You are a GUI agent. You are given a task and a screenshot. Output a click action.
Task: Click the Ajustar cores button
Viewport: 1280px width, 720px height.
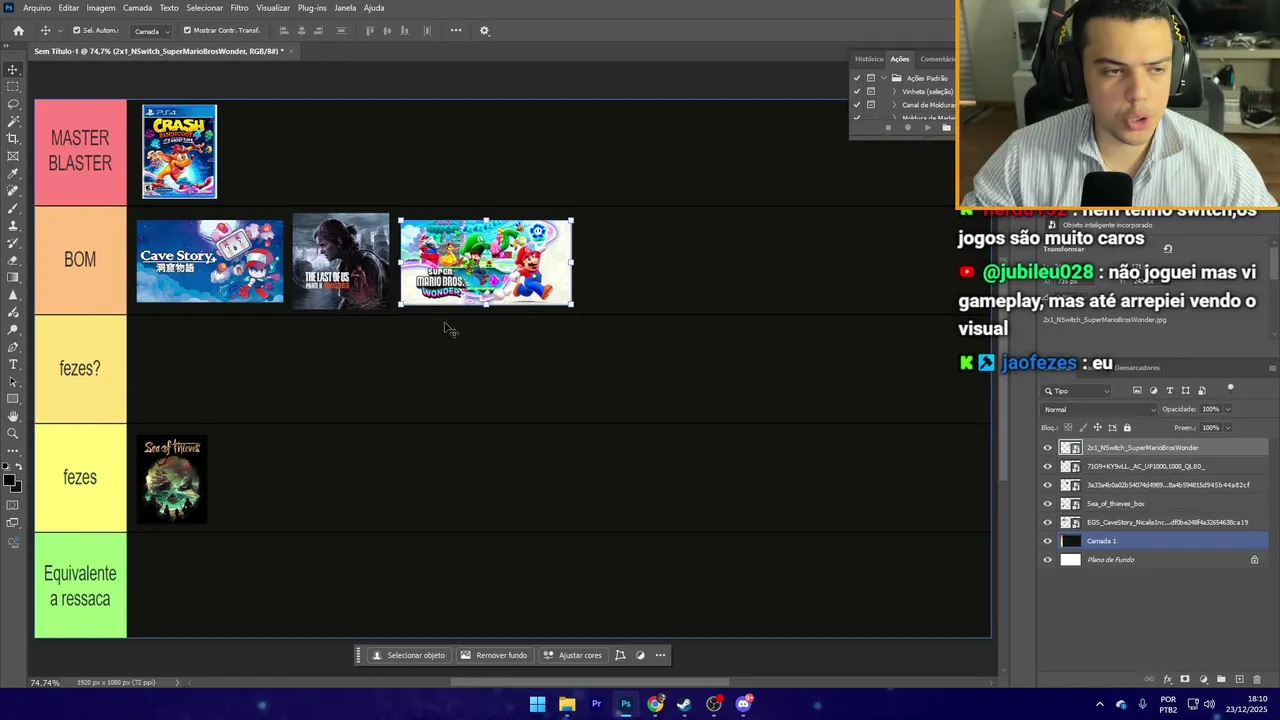point(573,656)
